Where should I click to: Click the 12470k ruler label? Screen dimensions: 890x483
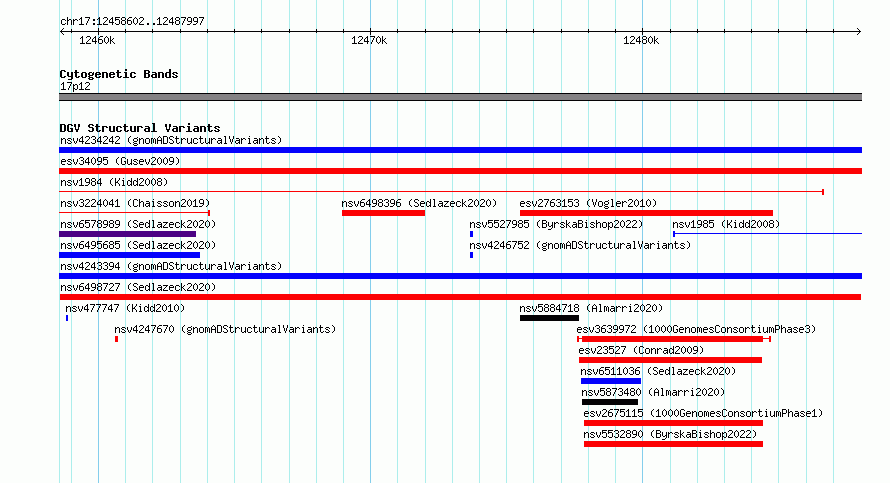[x=369, y=40]
